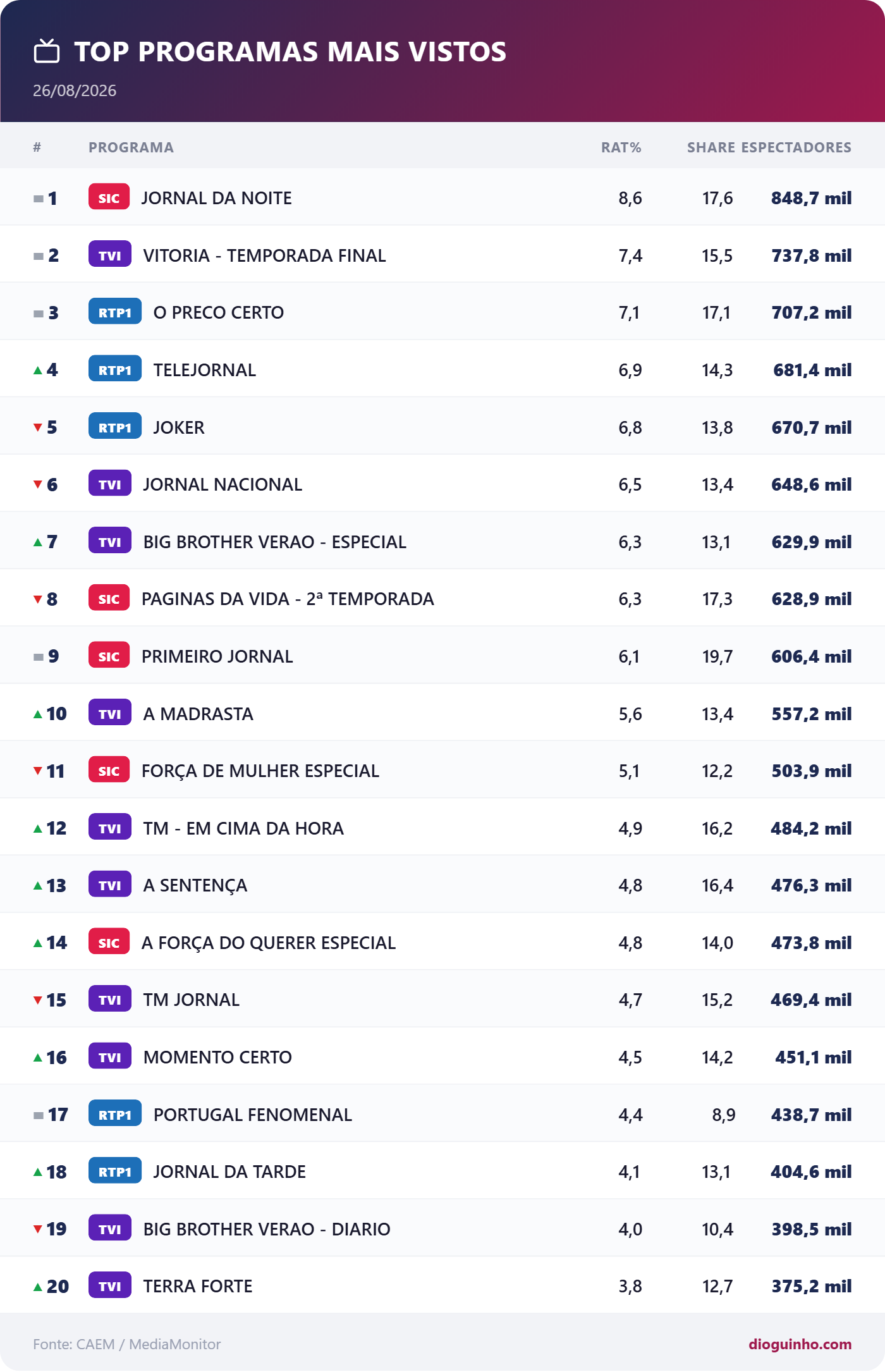The width and height of the screenshot is (885, 1372).
Task: Click the SIC badge next to Jornal da Noite
Action: click(109, 197)
